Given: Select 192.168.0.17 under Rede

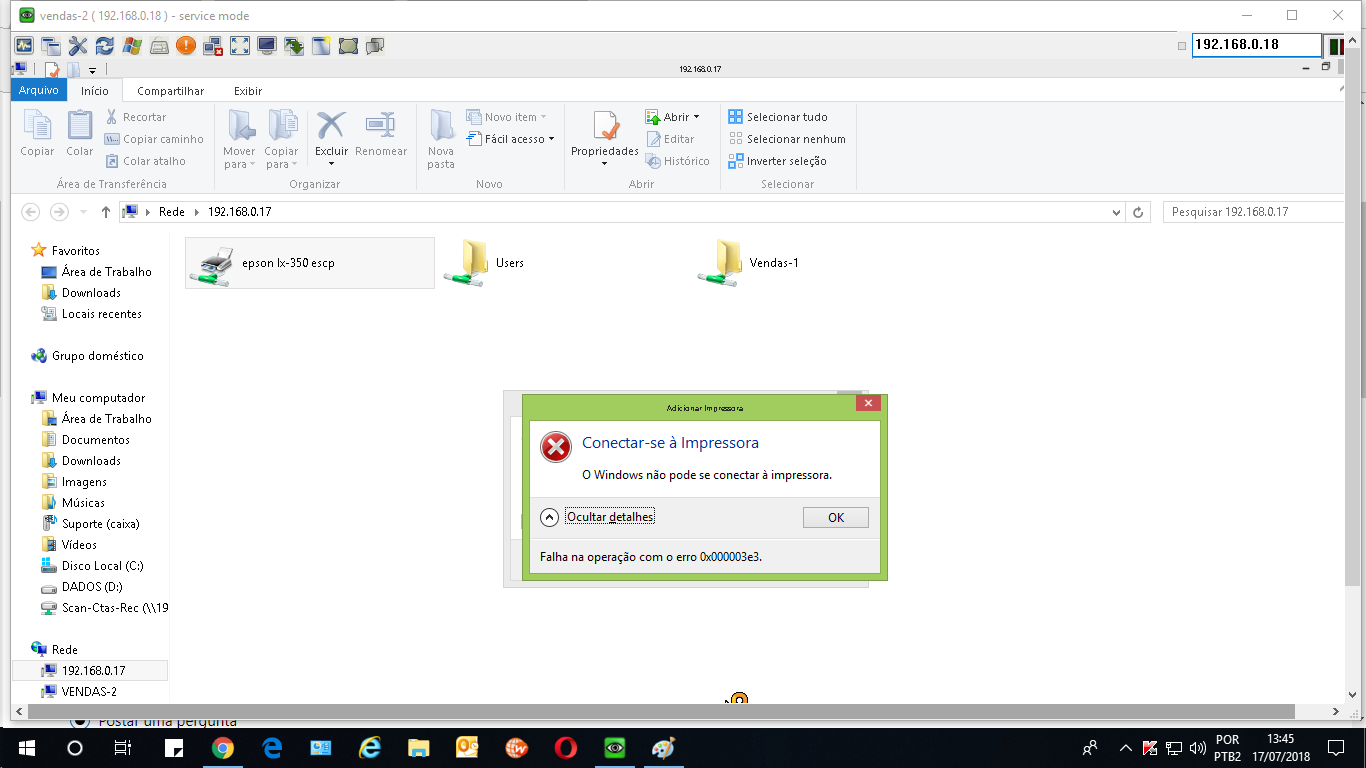Looking at the screenshot, I should (x=90, y=670).
